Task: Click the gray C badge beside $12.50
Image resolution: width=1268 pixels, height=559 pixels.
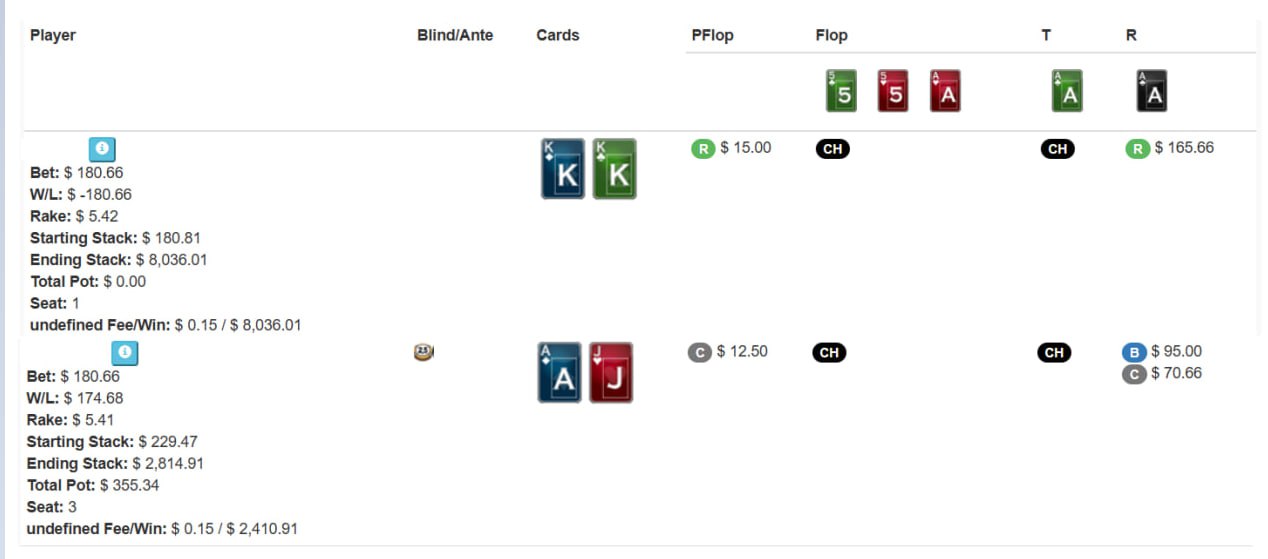Action: pyautogui.click(x=700, y=352)
